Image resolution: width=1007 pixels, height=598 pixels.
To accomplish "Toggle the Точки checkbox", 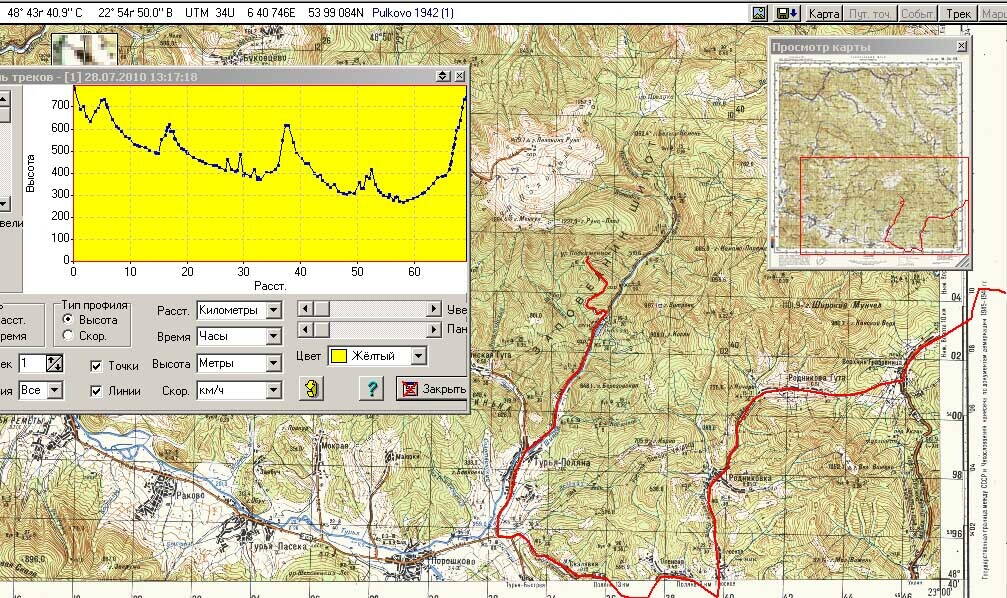I will 97,366.
